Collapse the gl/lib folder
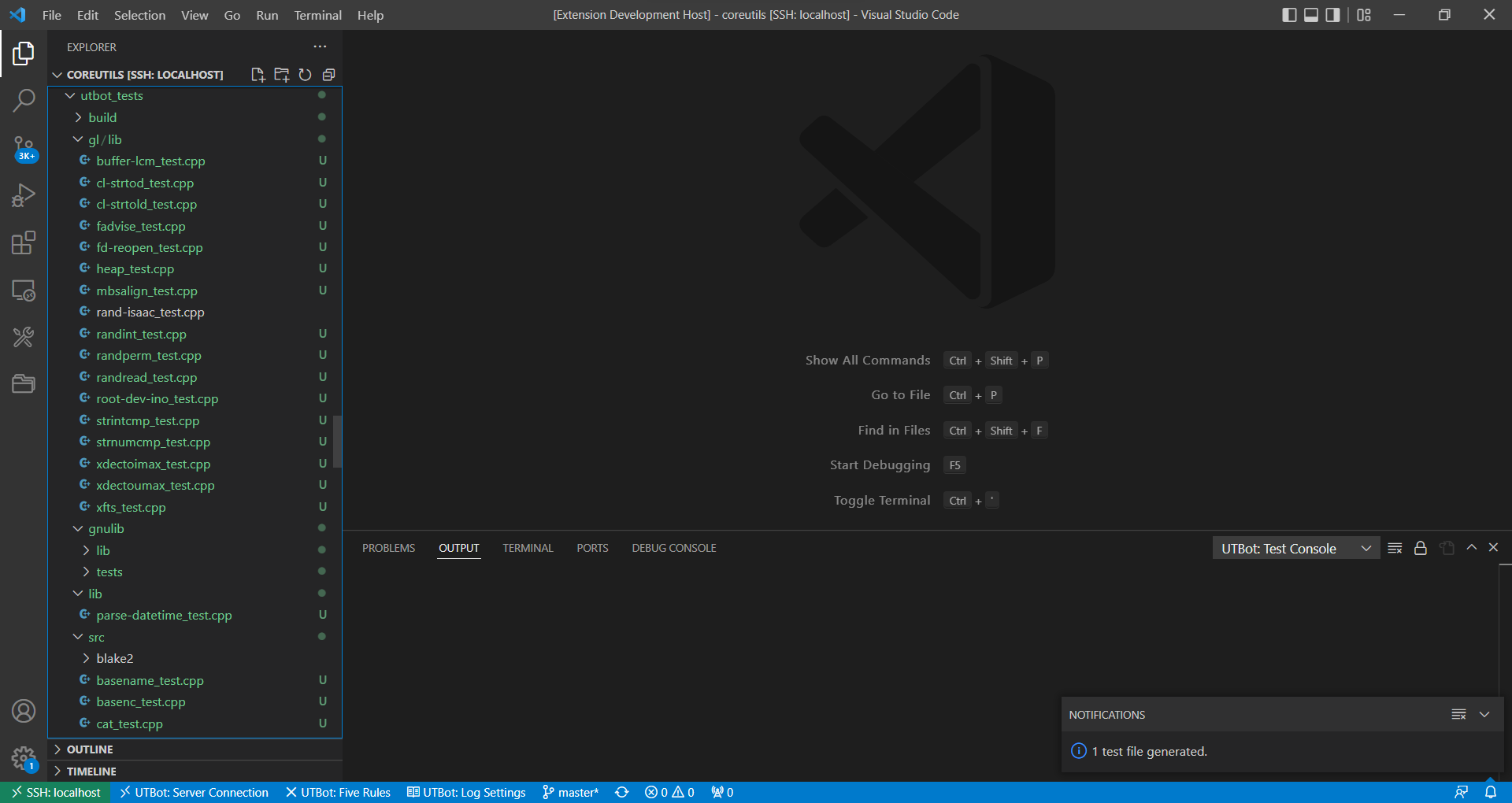The height and width of the screenshot is (803, 1512). point(105,139)
